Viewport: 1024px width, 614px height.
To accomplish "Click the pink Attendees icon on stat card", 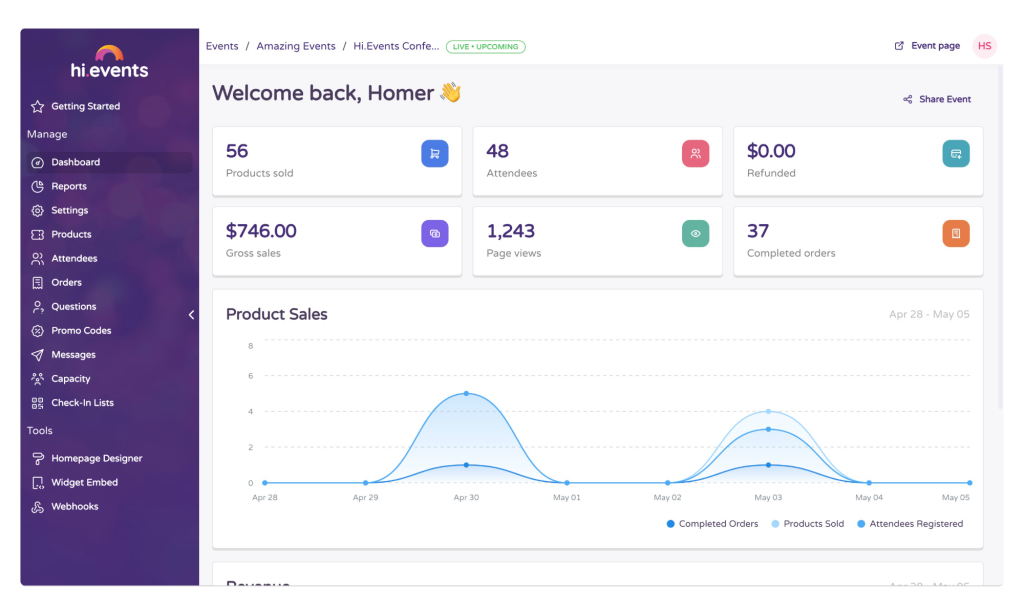I will coord(695,153).
